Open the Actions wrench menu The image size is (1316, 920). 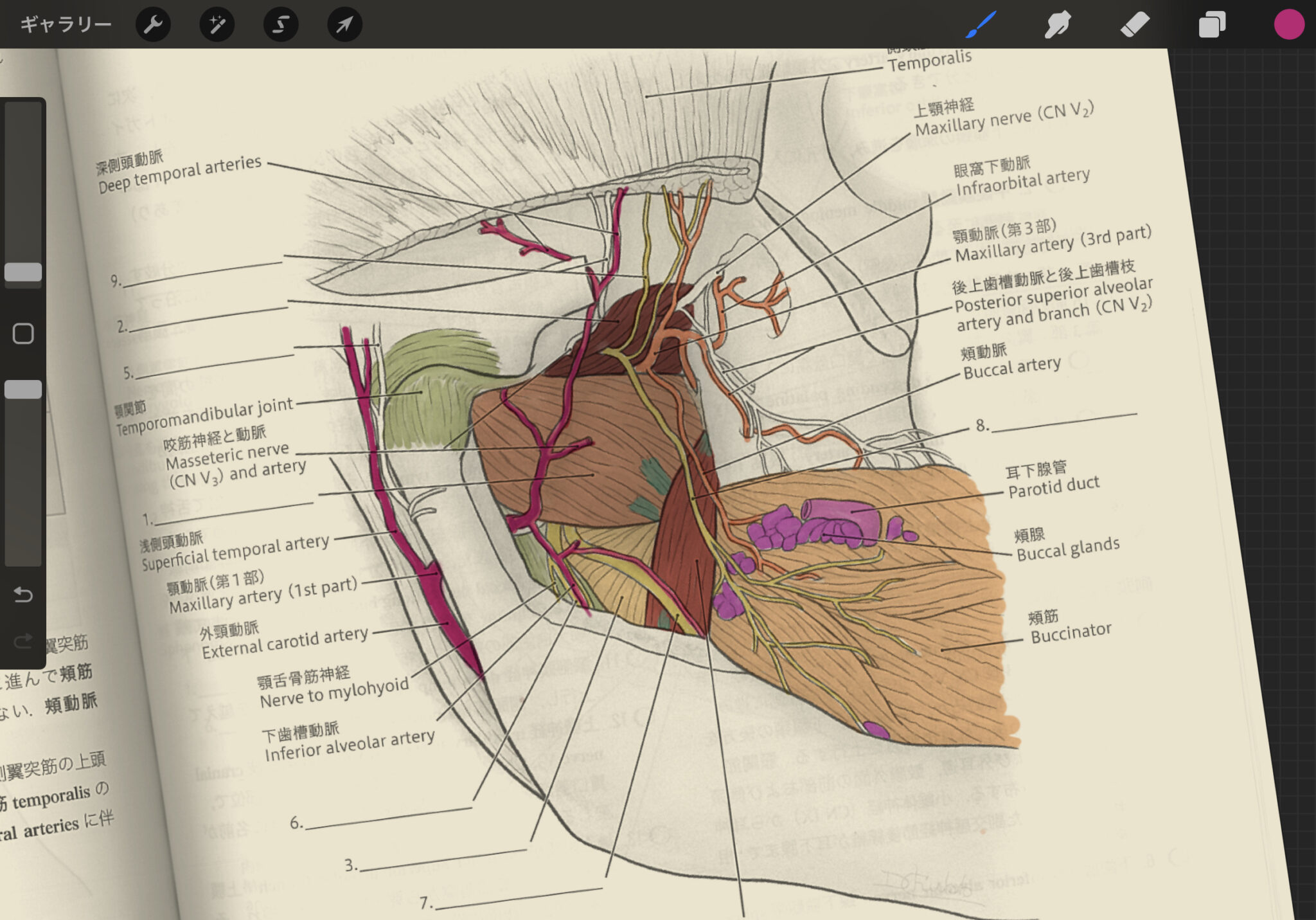153,24
